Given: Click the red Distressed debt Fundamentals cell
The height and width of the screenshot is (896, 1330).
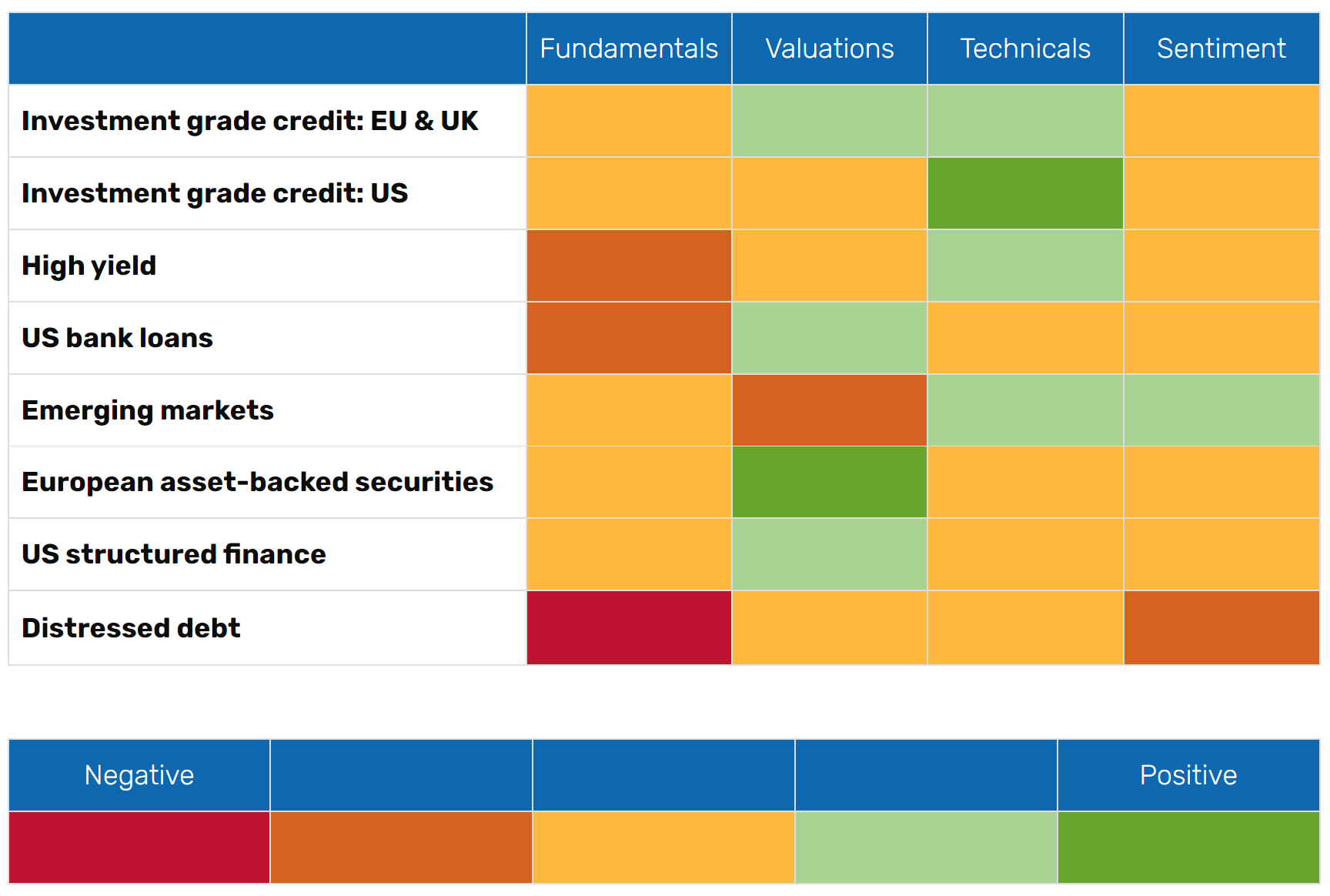Looking at the screenshot, I should (629, 628).
